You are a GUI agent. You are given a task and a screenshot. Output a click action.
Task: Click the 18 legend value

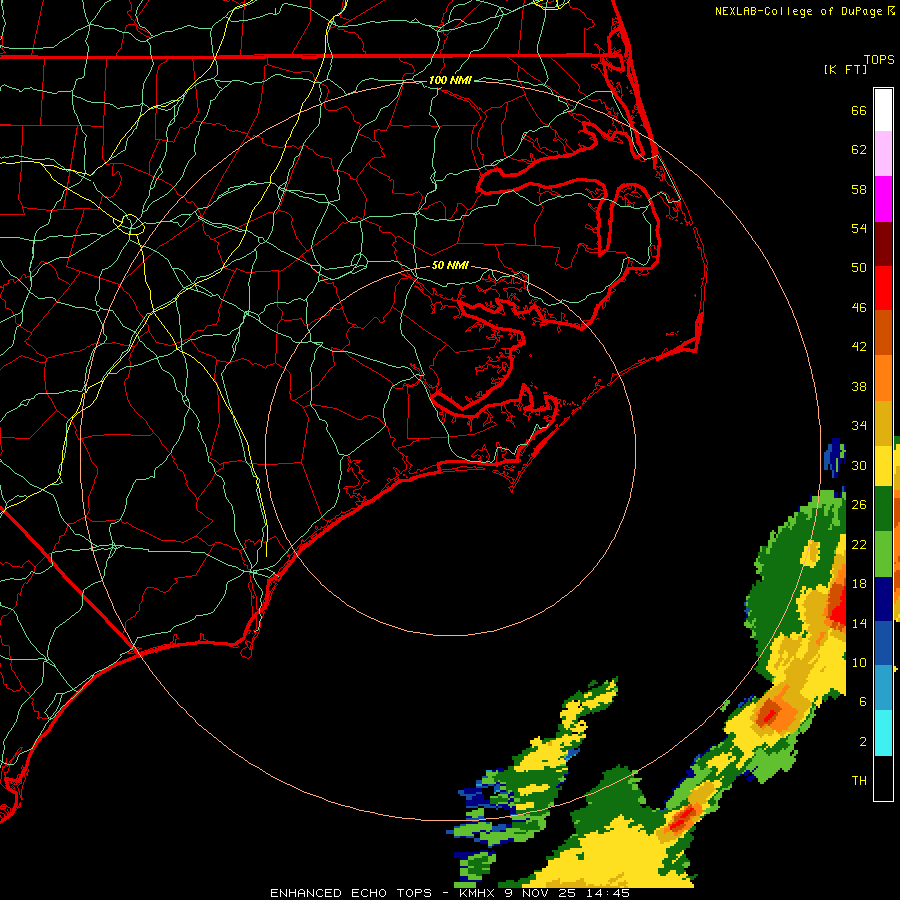[x=859, y=584]
